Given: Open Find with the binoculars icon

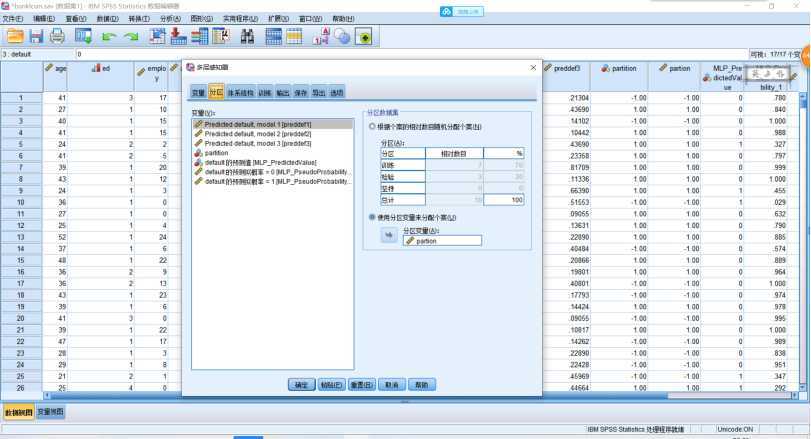Looking at the screenshot, I should tap(247, 36).
